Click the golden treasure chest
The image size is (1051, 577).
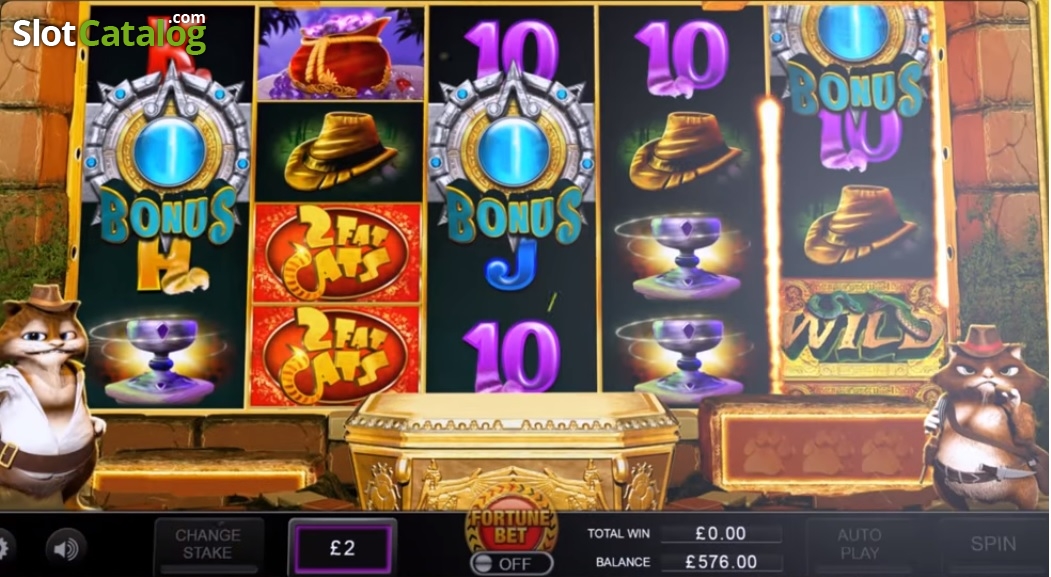pyautogui.click(x=511, y=450)
